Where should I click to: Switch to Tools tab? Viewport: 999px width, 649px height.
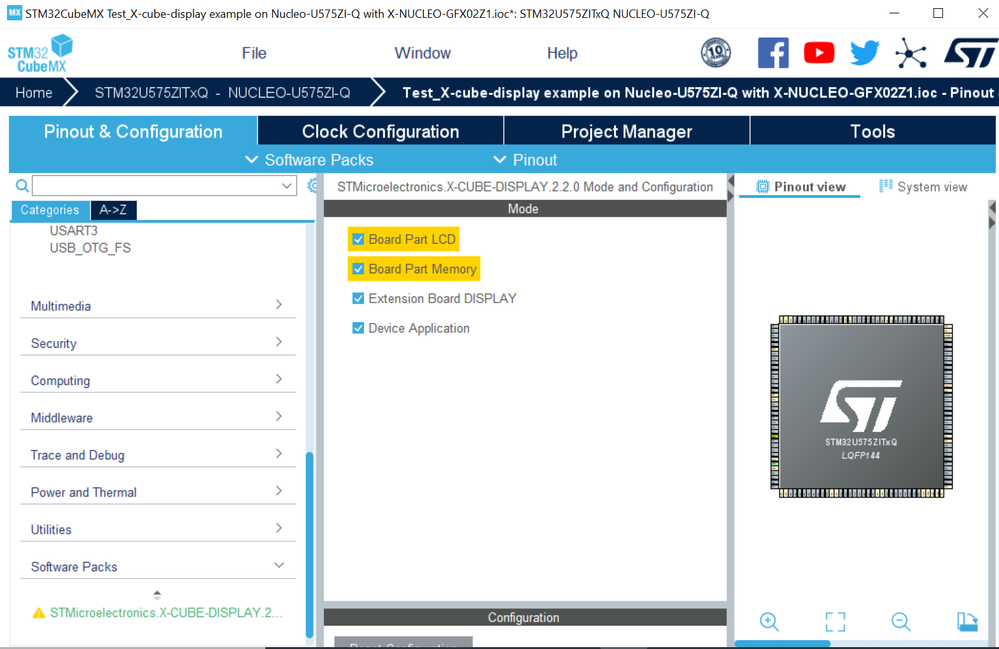(x=872, y=131)
